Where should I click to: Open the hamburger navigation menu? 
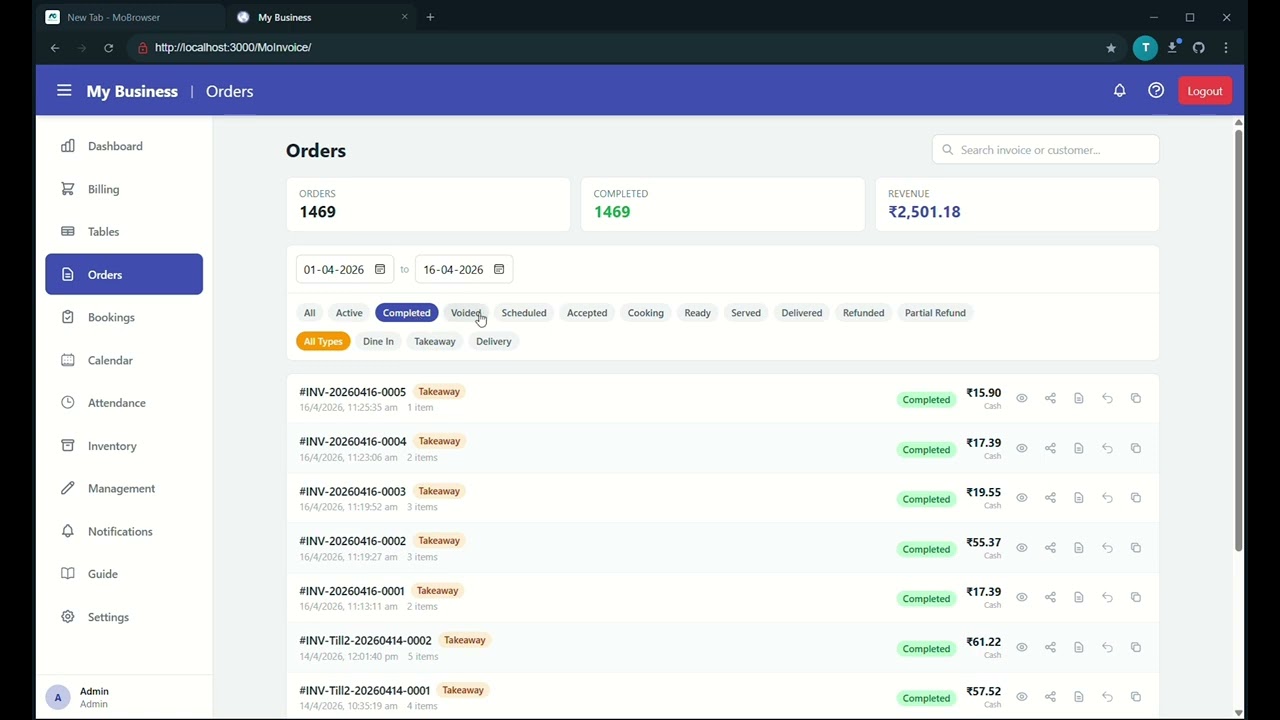[x=64, y=91]
